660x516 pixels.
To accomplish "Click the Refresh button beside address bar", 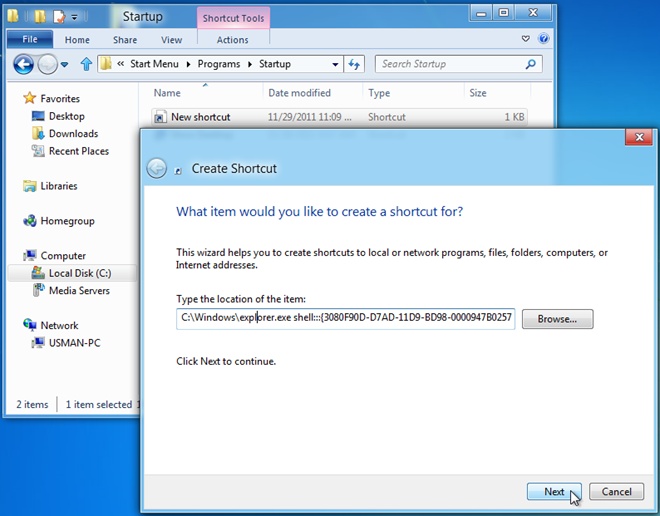I will pyautogui.click(x=354, y=64).
